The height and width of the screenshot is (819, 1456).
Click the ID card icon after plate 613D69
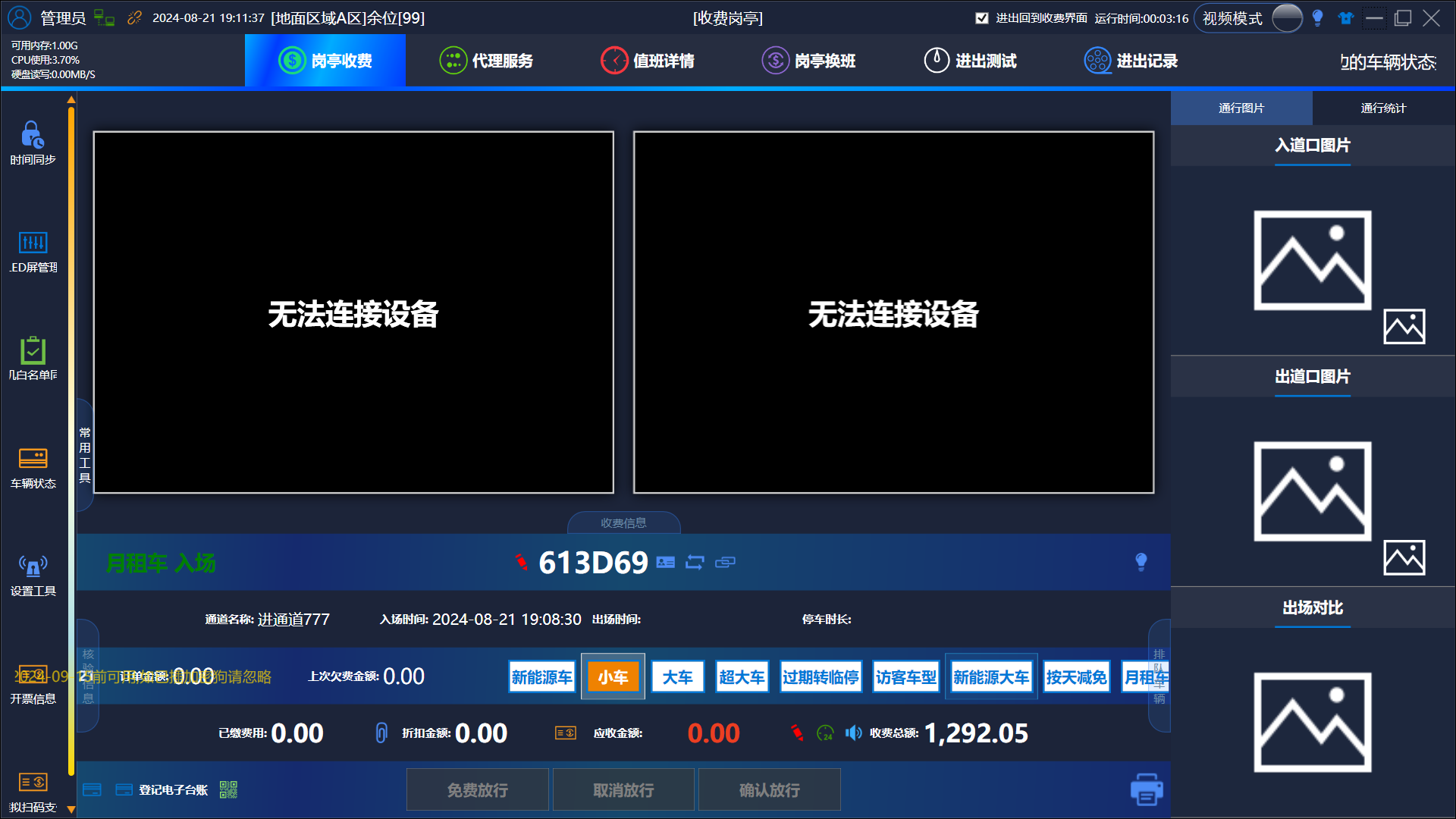(x=666, y=562)
